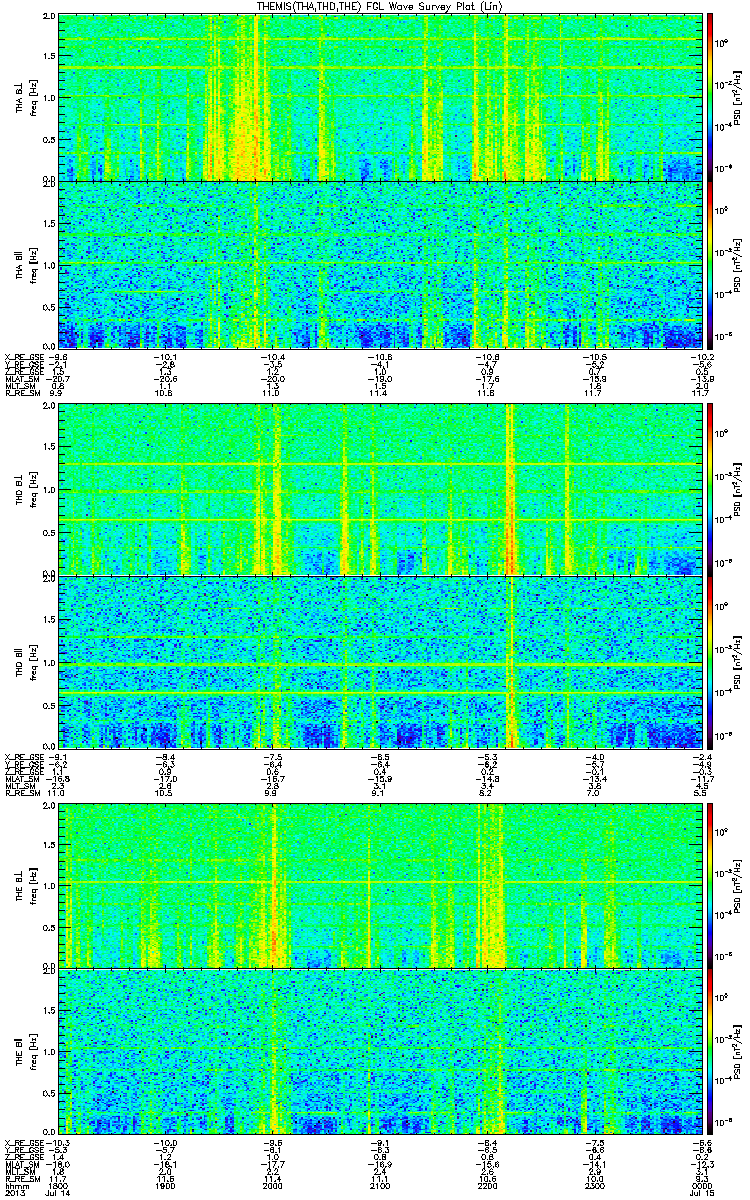The width and height of the screenshot is (750, 1200).
Task: Click the 'THA B⊥ freq [Hz]' axis label
Action: pyautogui.click(x=25, y=97)
